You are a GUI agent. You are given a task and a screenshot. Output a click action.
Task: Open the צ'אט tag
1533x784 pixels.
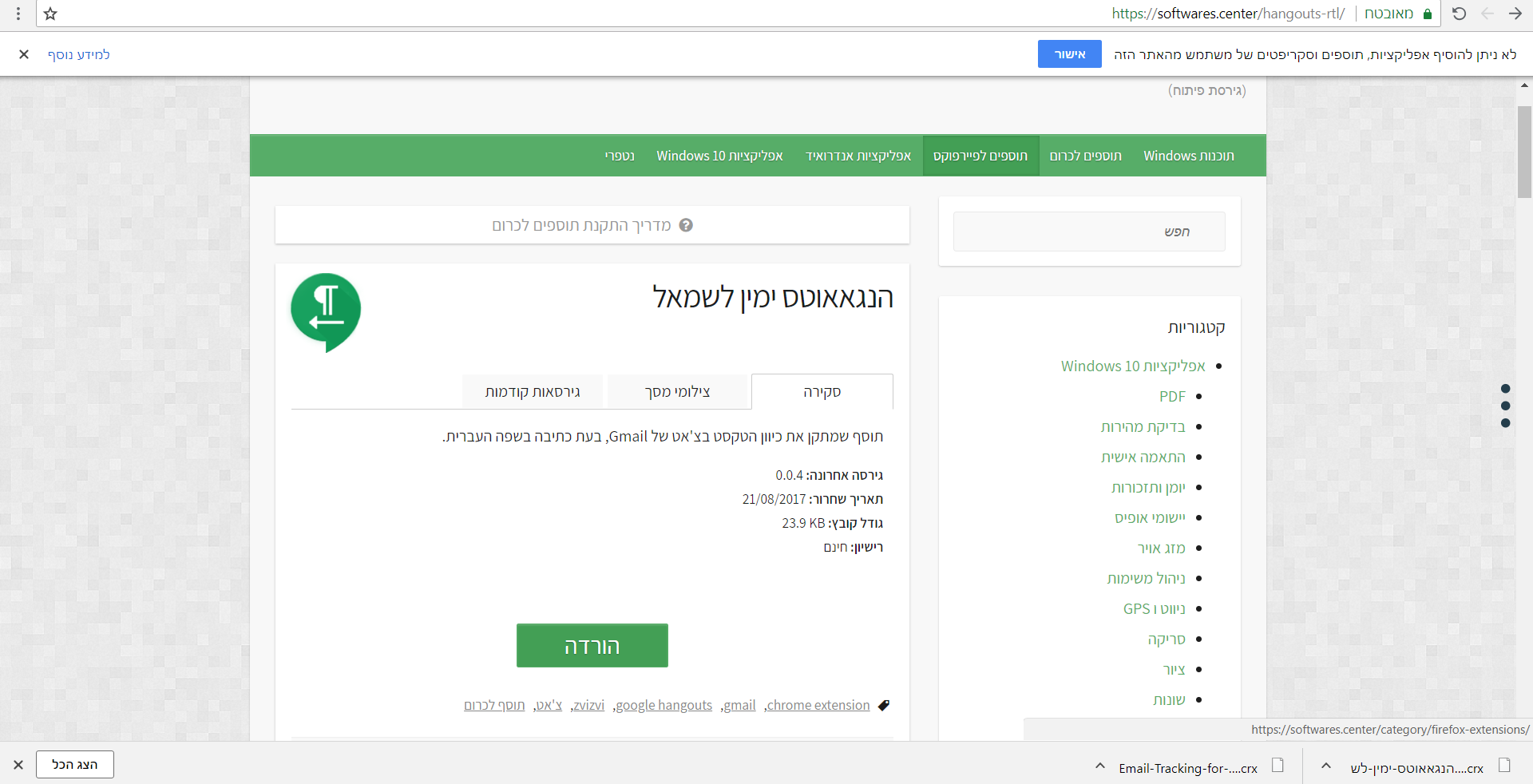coord(549,705)
